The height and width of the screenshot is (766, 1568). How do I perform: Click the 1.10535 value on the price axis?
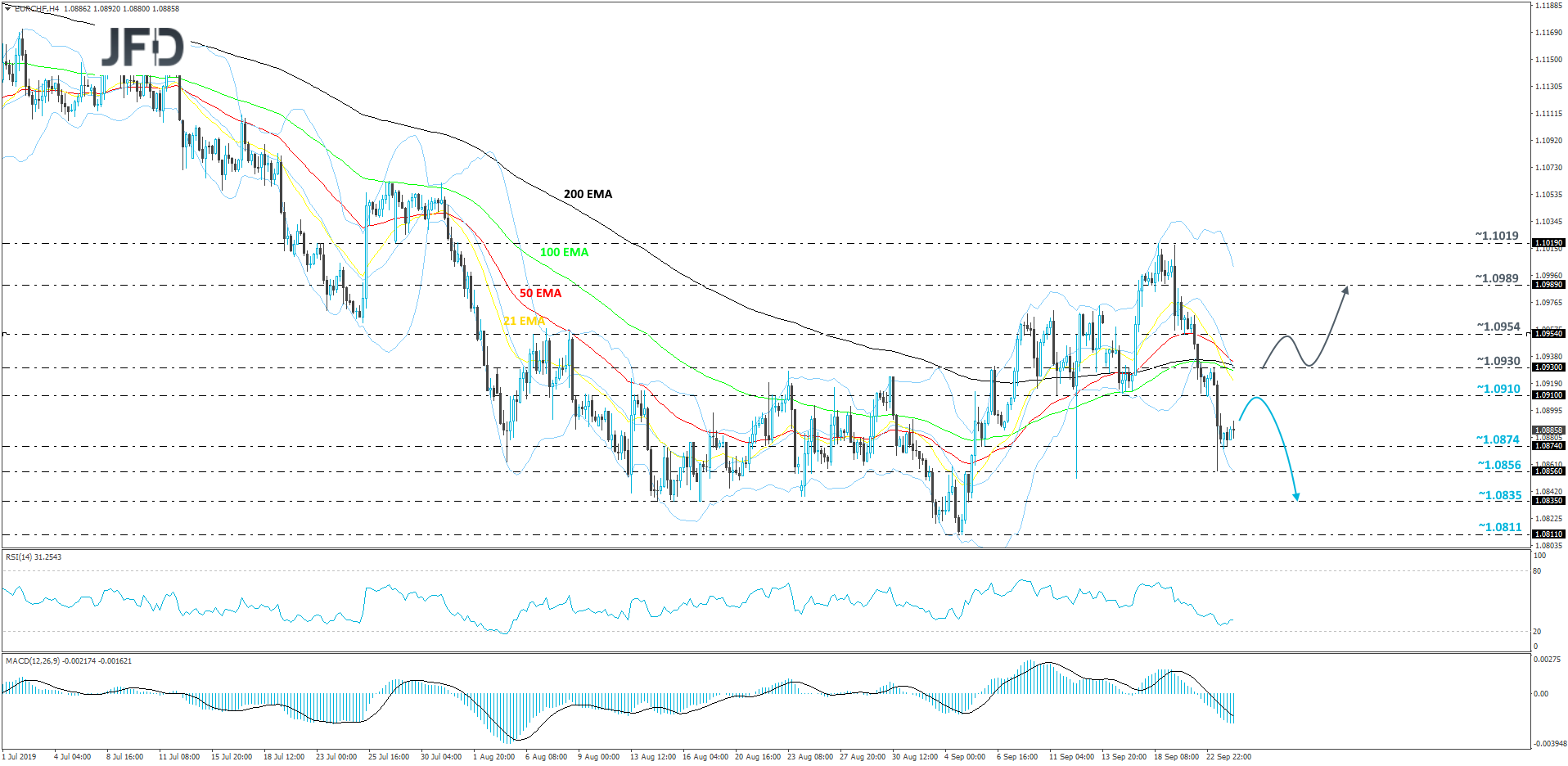pos(1548,195)
